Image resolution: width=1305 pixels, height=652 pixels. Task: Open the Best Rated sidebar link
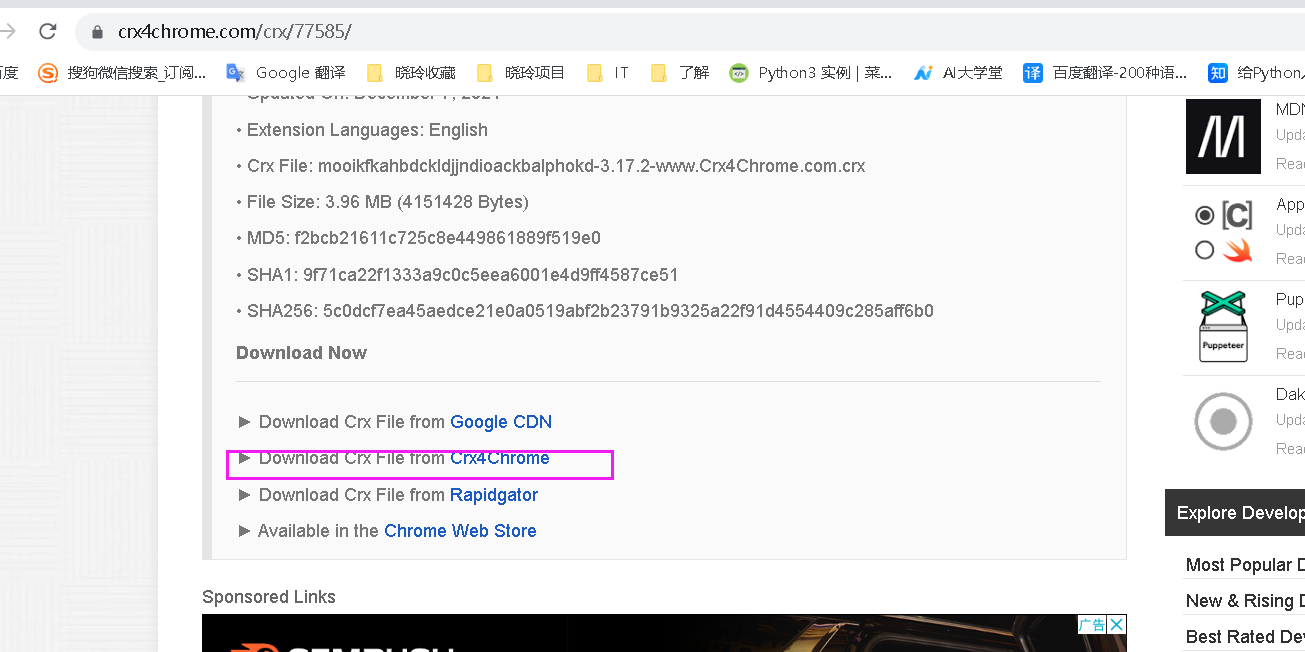pyautogui.click(x=1245, y=637)
